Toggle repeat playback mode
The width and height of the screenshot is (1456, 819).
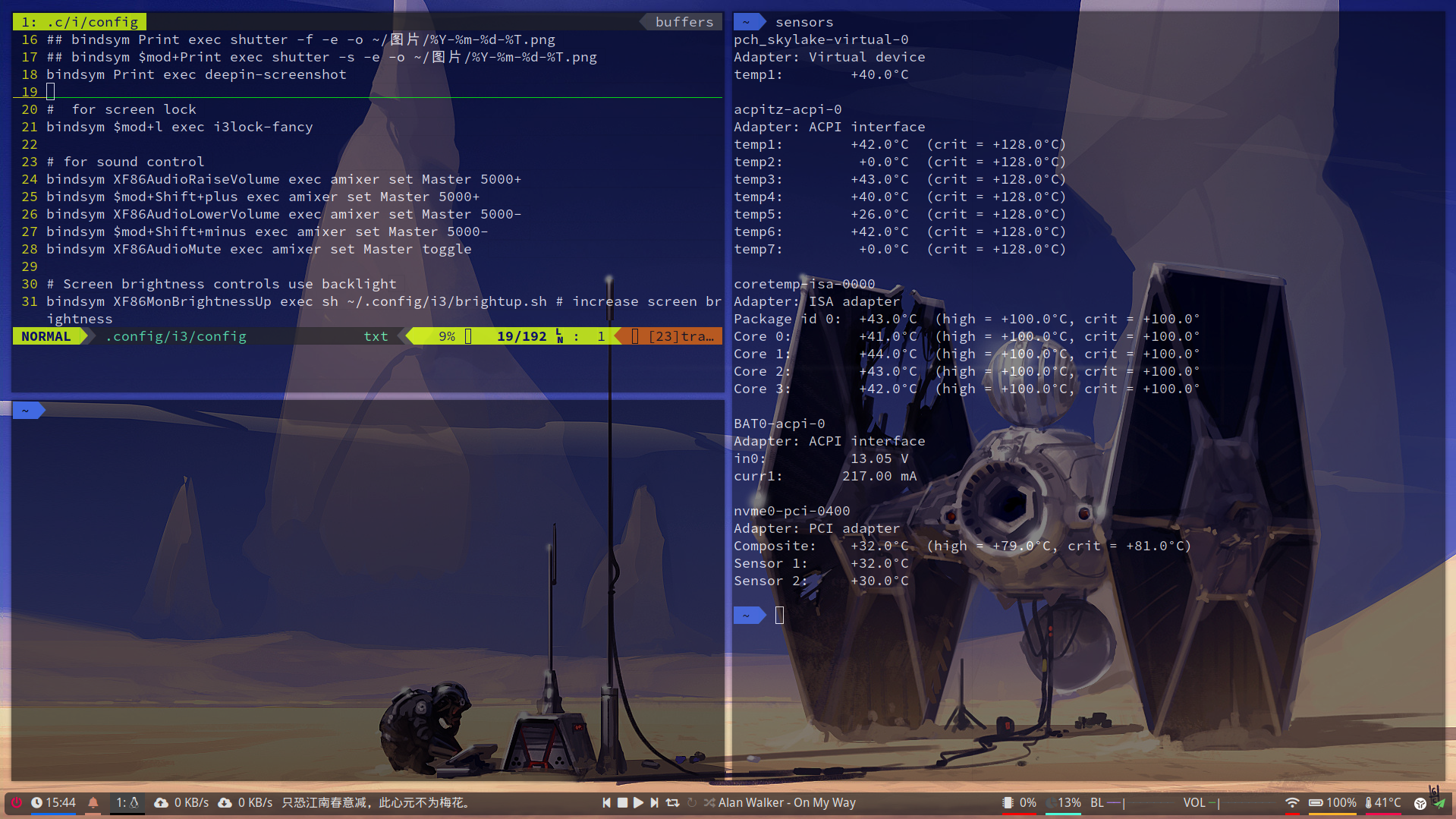click(672, 802)
